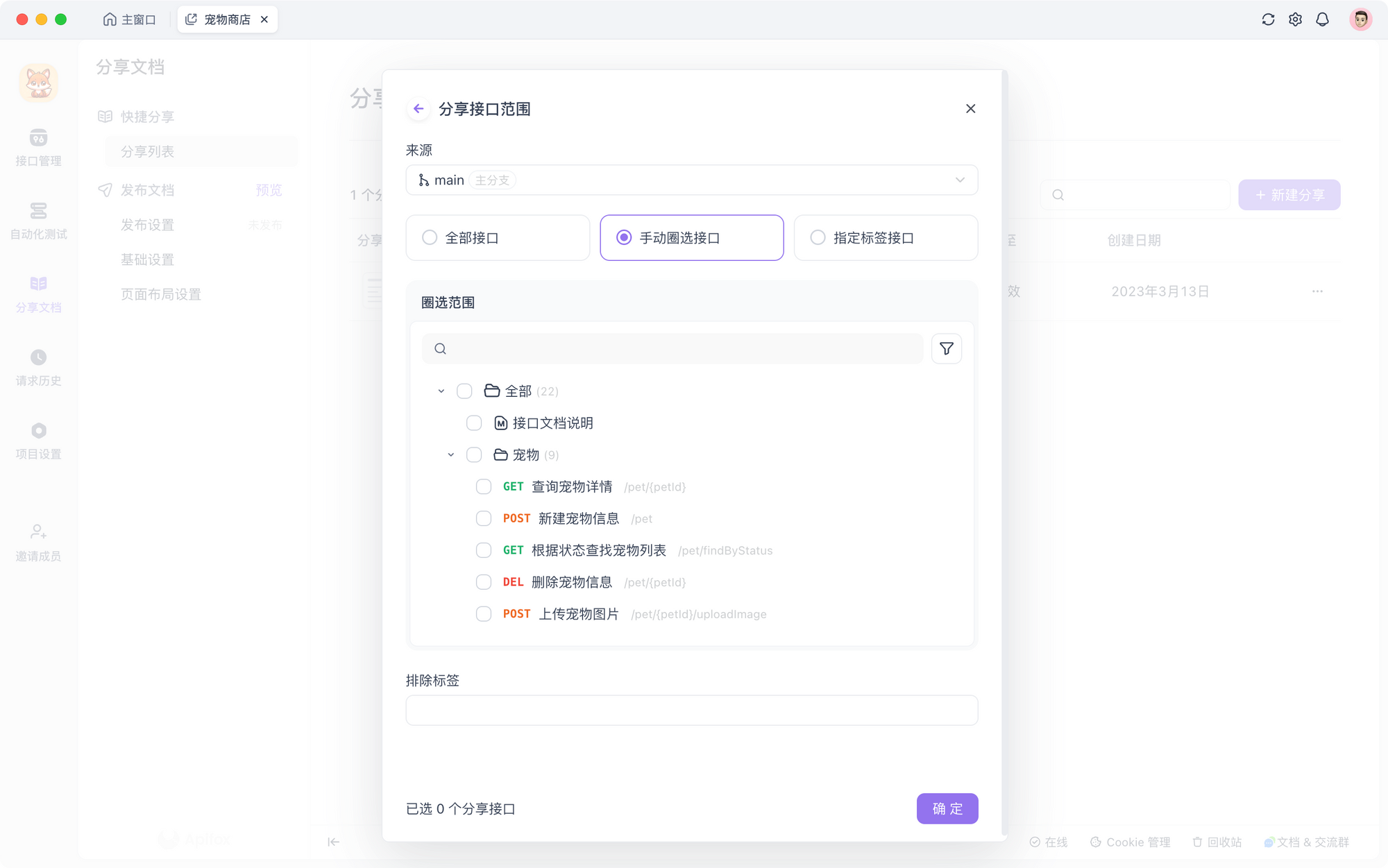Check the 接口文档说明 checkbox
Image resolution: width=1388 pixels, height=868 pixels.
(474, 423)
